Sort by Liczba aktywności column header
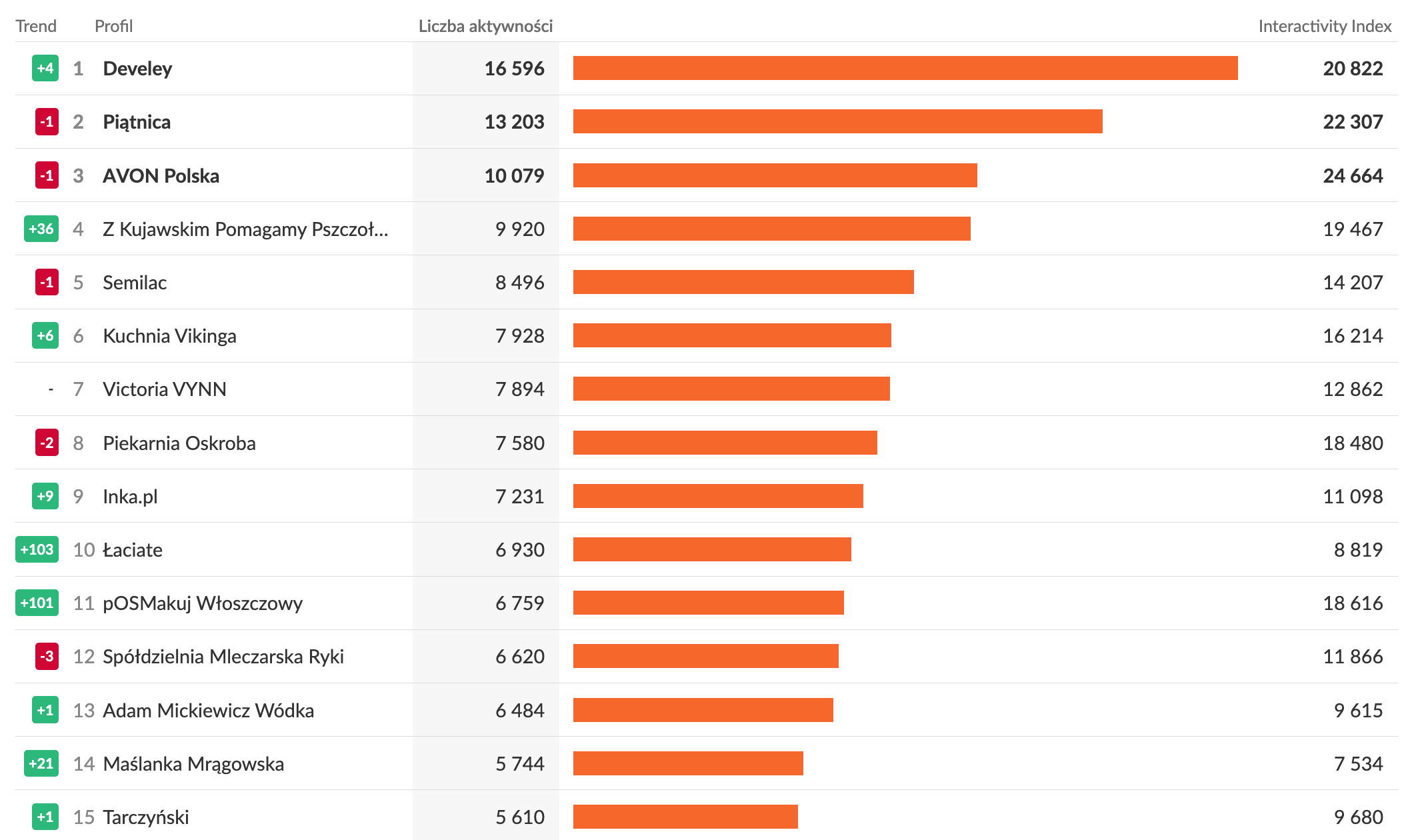Screen dimensions: 1408x840 pyautogui.click(x=485, y=26)
